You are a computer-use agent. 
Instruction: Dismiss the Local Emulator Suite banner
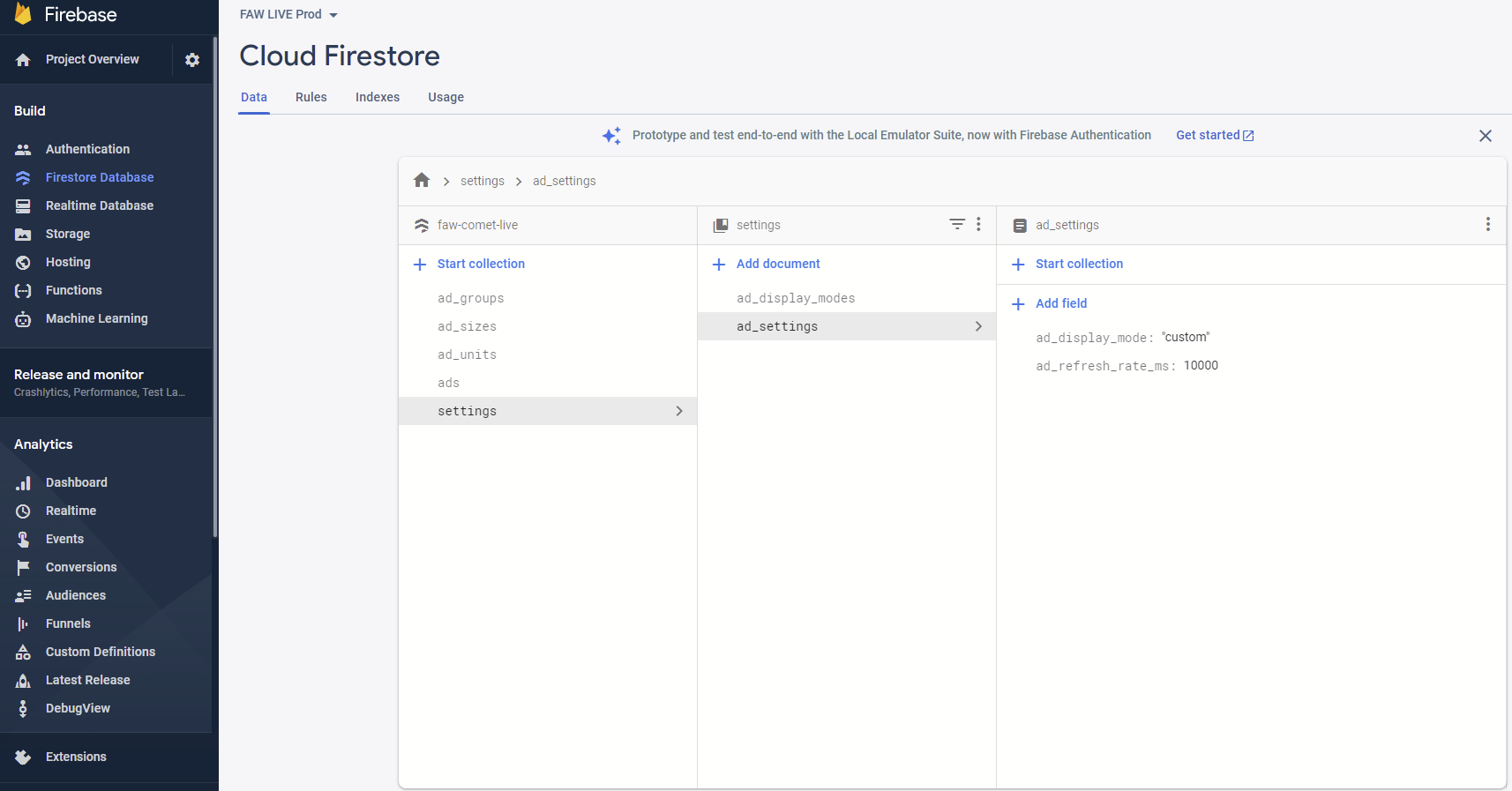coord(1486,136)
